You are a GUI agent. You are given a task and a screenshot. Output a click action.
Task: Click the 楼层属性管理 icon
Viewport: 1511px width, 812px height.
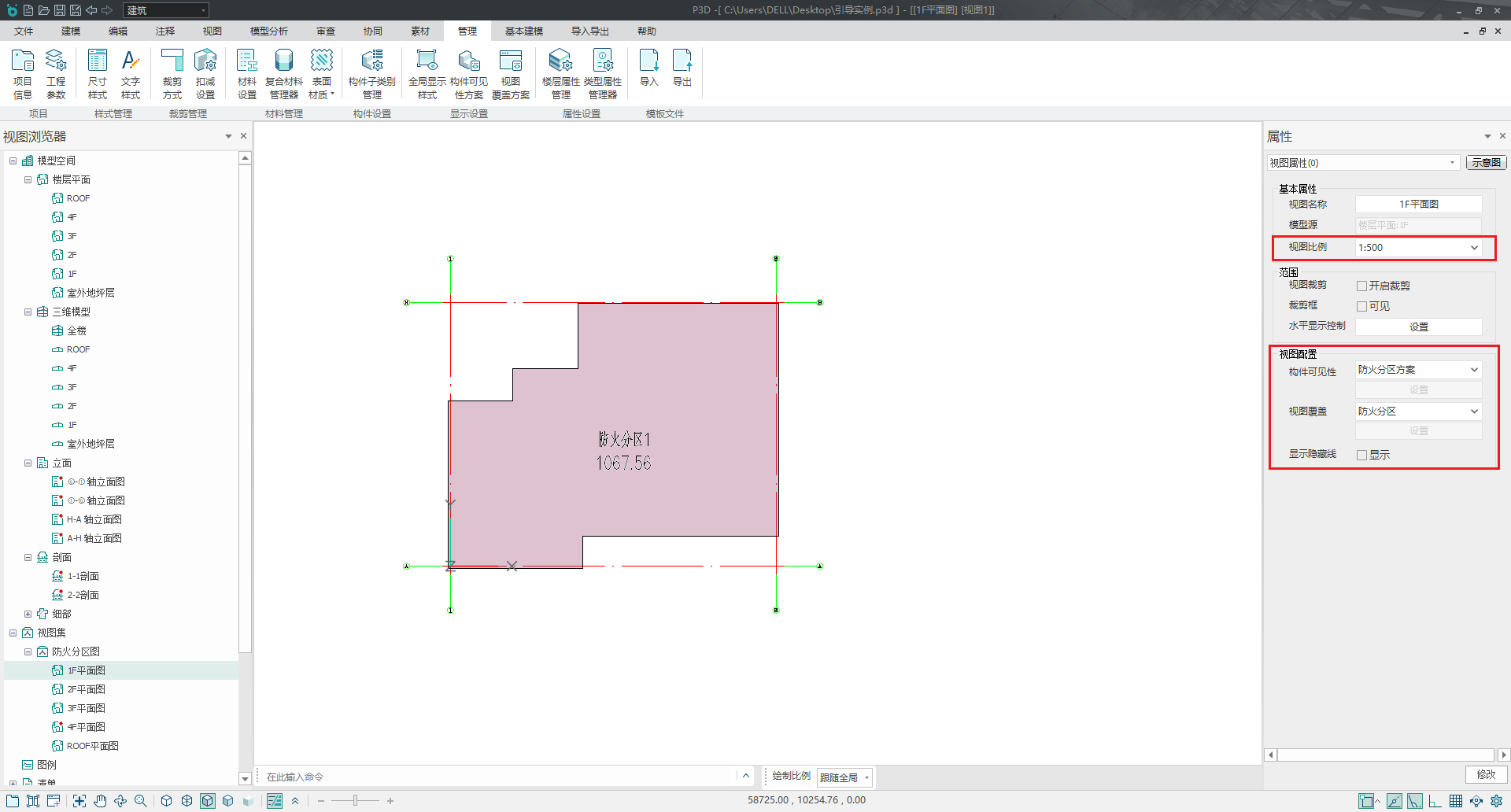click(560, 74)
